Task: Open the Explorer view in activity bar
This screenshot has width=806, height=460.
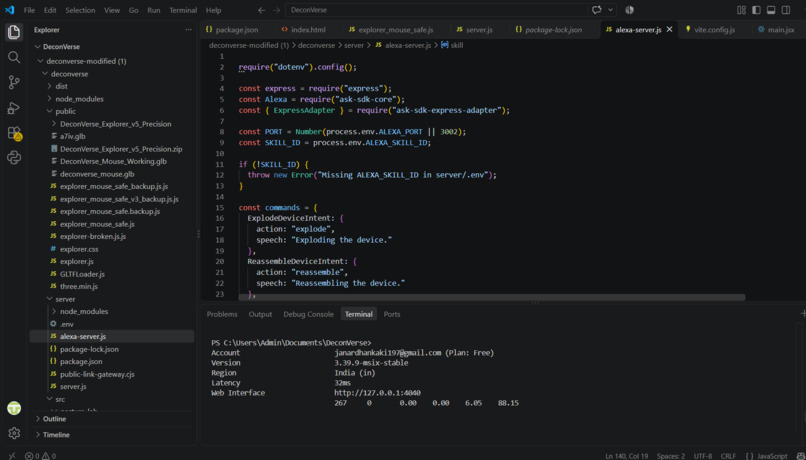Action: point(14,32)
